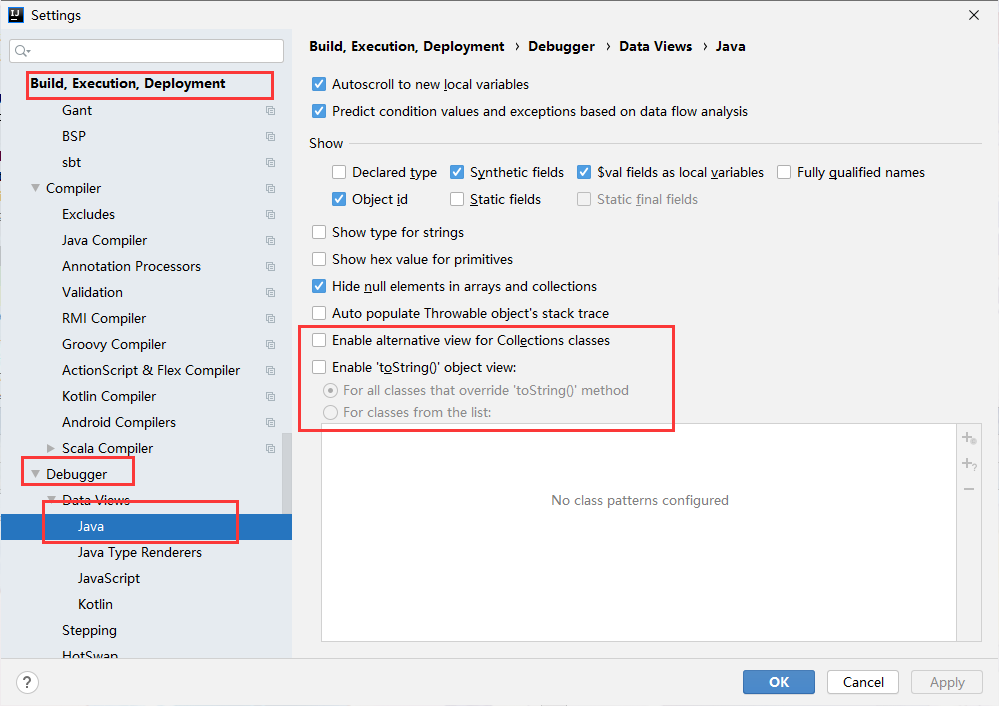Click the search magnifier icon in settings

[x=22, y=51]
